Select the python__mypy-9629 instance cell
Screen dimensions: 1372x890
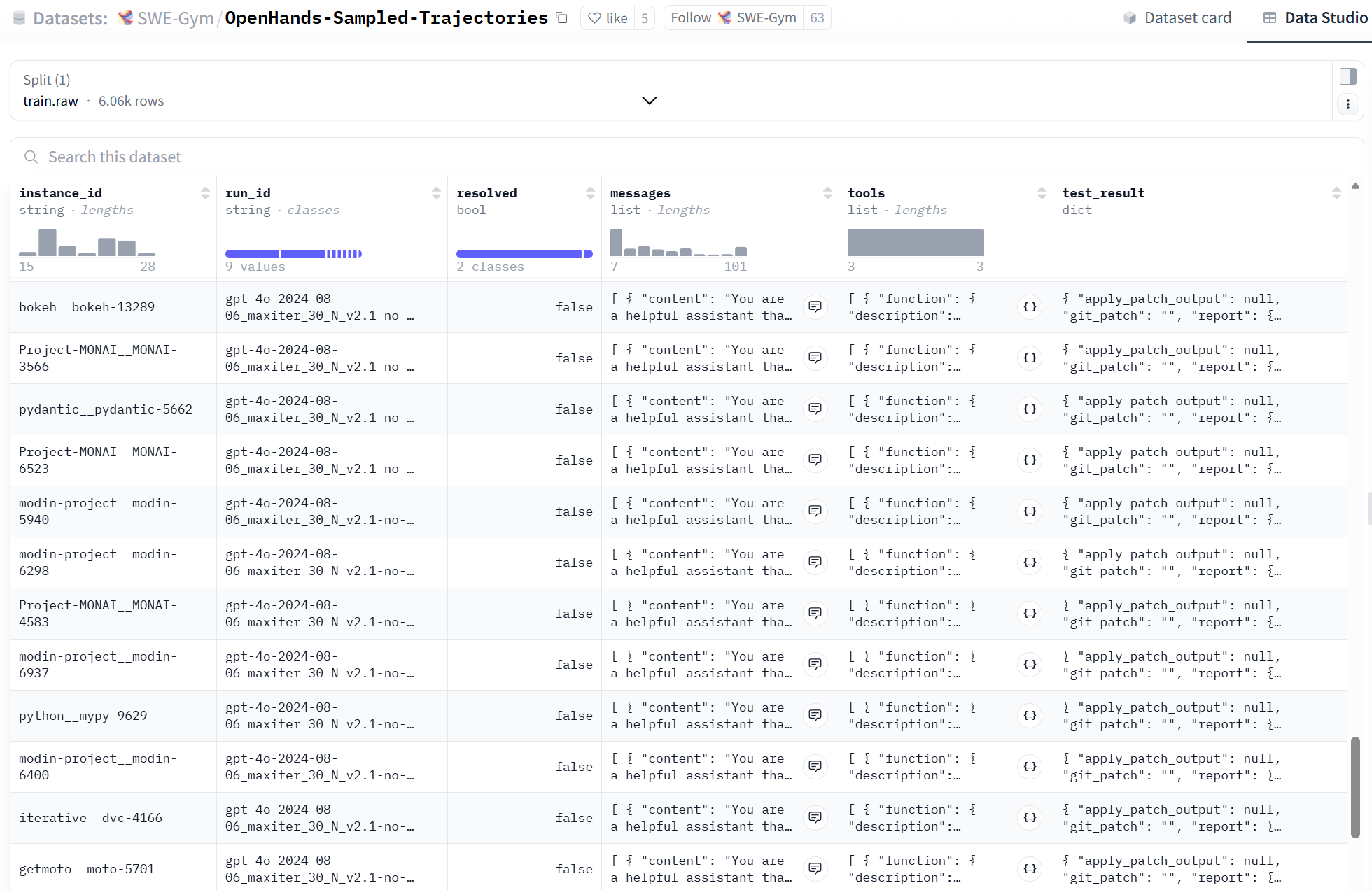[113, 715]
